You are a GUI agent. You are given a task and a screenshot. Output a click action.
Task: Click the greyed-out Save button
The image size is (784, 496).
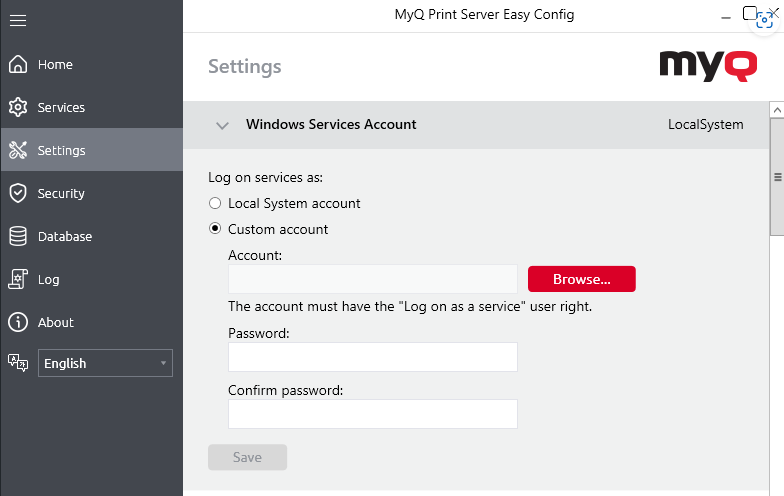(248, 457)
